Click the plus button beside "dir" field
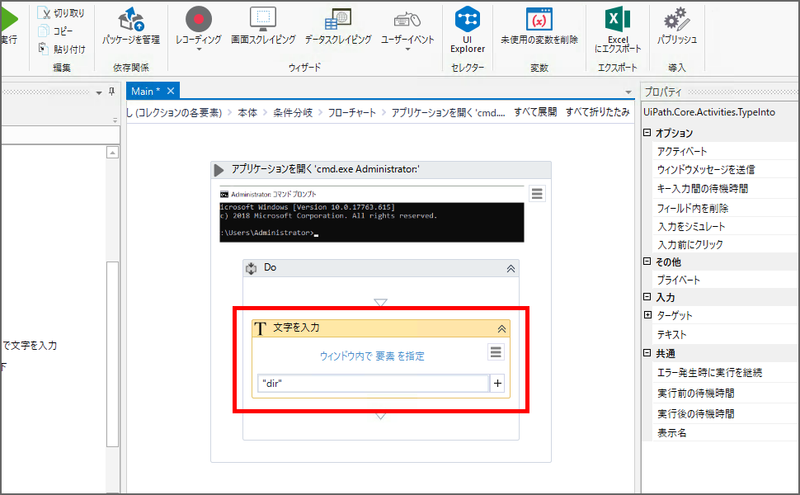The width and height of the screenshot is (800, 495). (x=497, y=383)
